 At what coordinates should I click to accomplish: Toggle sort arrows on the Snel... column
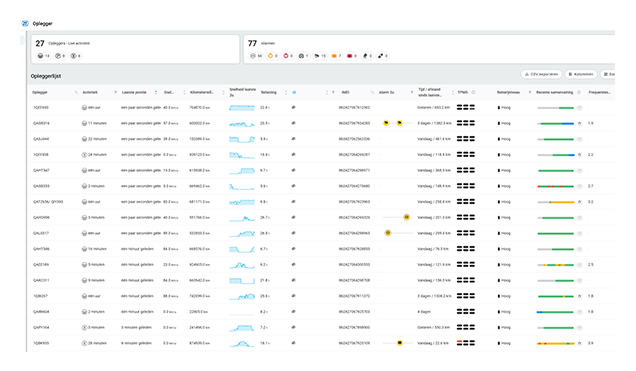(184, 92)
